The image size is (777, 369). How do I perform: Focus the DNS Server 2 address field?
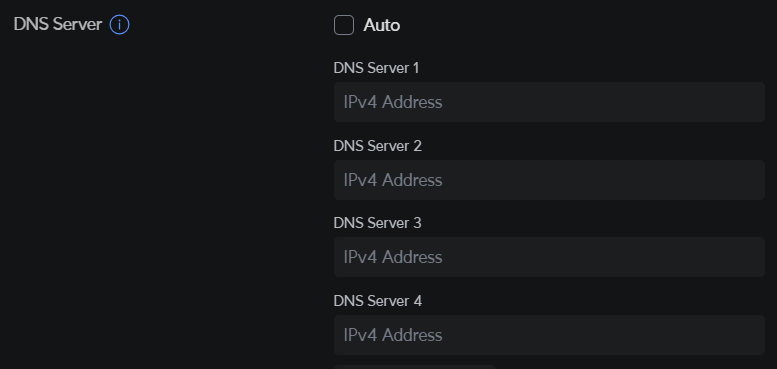[x=549, y=180]
